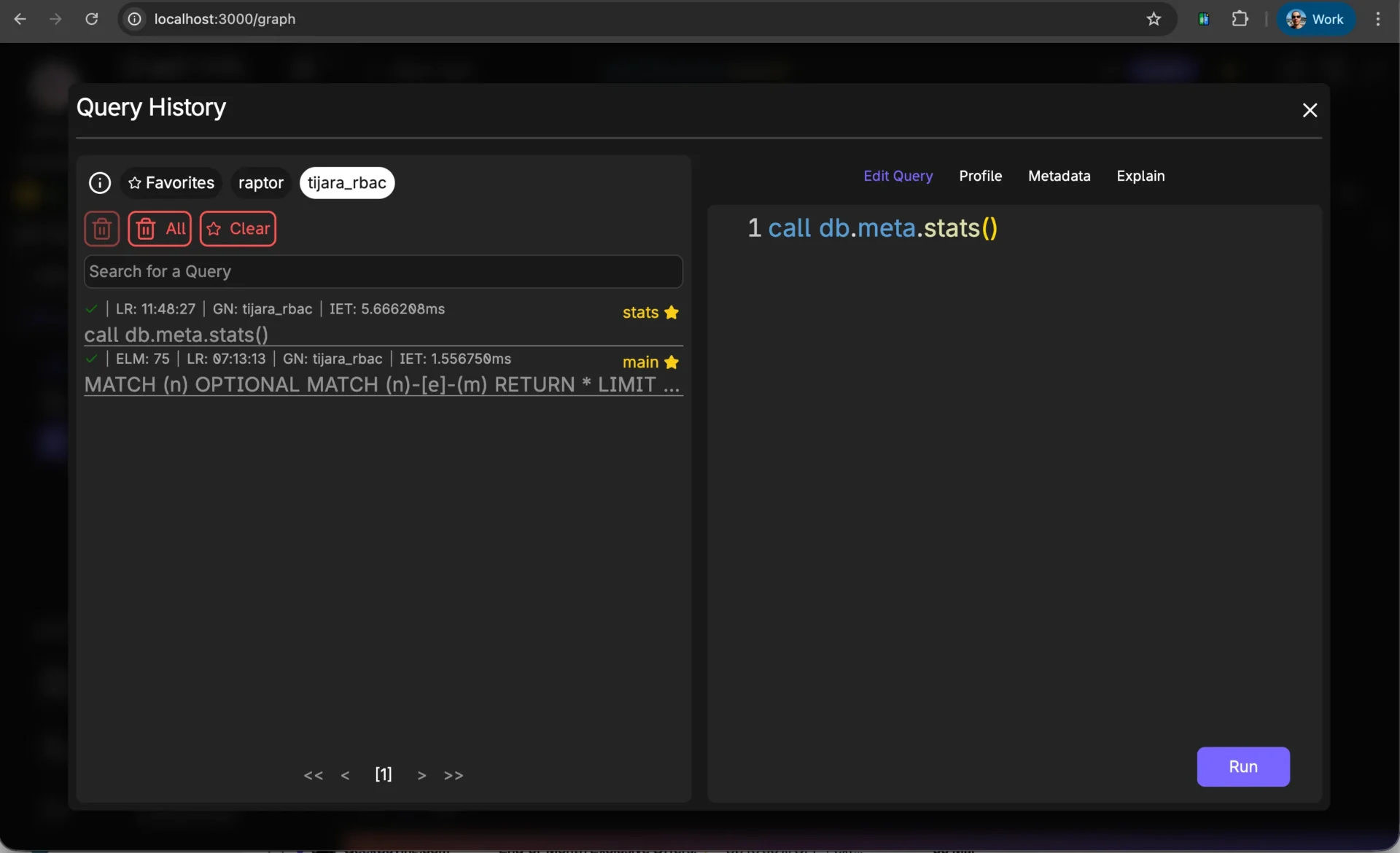
Task: Open the info tooltip in Query History
Action: point(99,183)
